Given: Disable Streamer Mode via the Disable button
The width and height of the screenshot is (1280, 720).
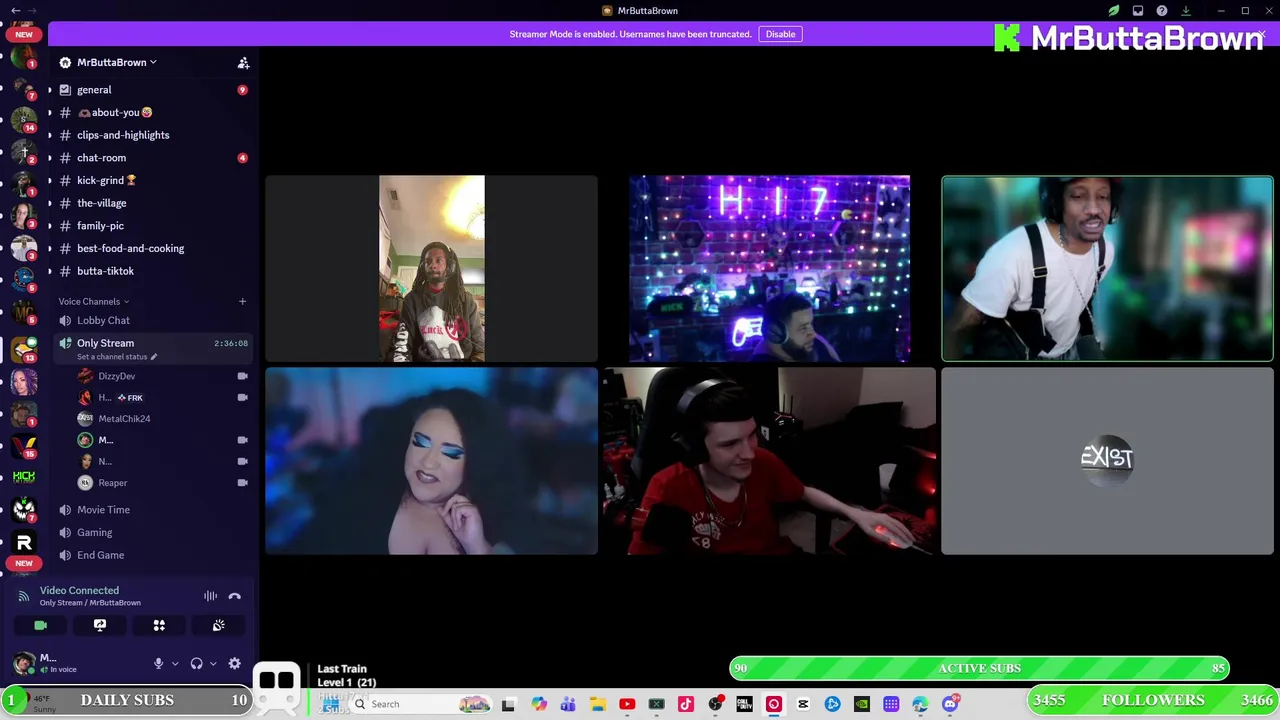Looking at the screenshot, I should [780, 34].
